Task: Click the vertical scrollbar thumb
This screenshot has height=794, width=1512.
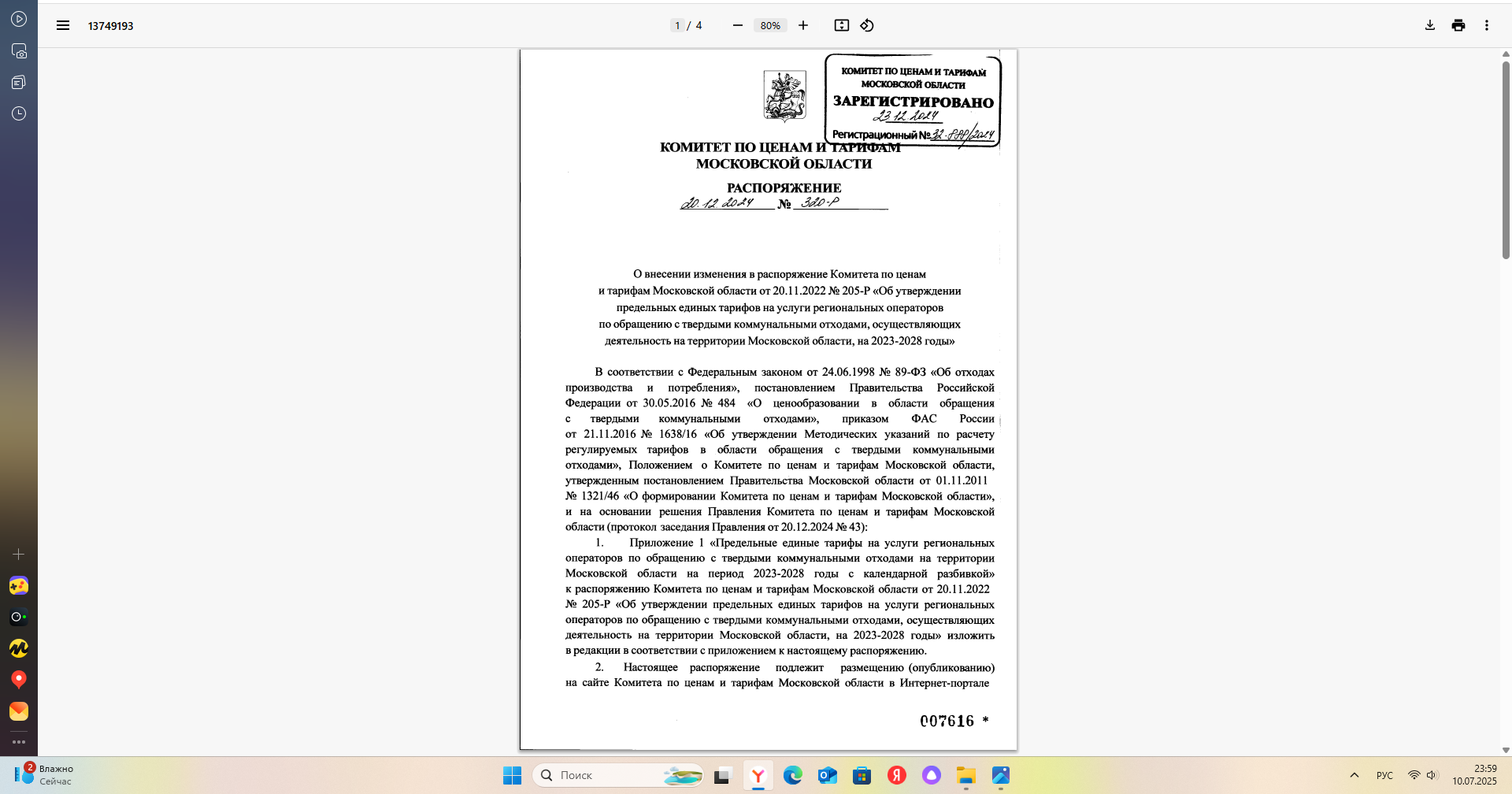Action: [1506, 160]
